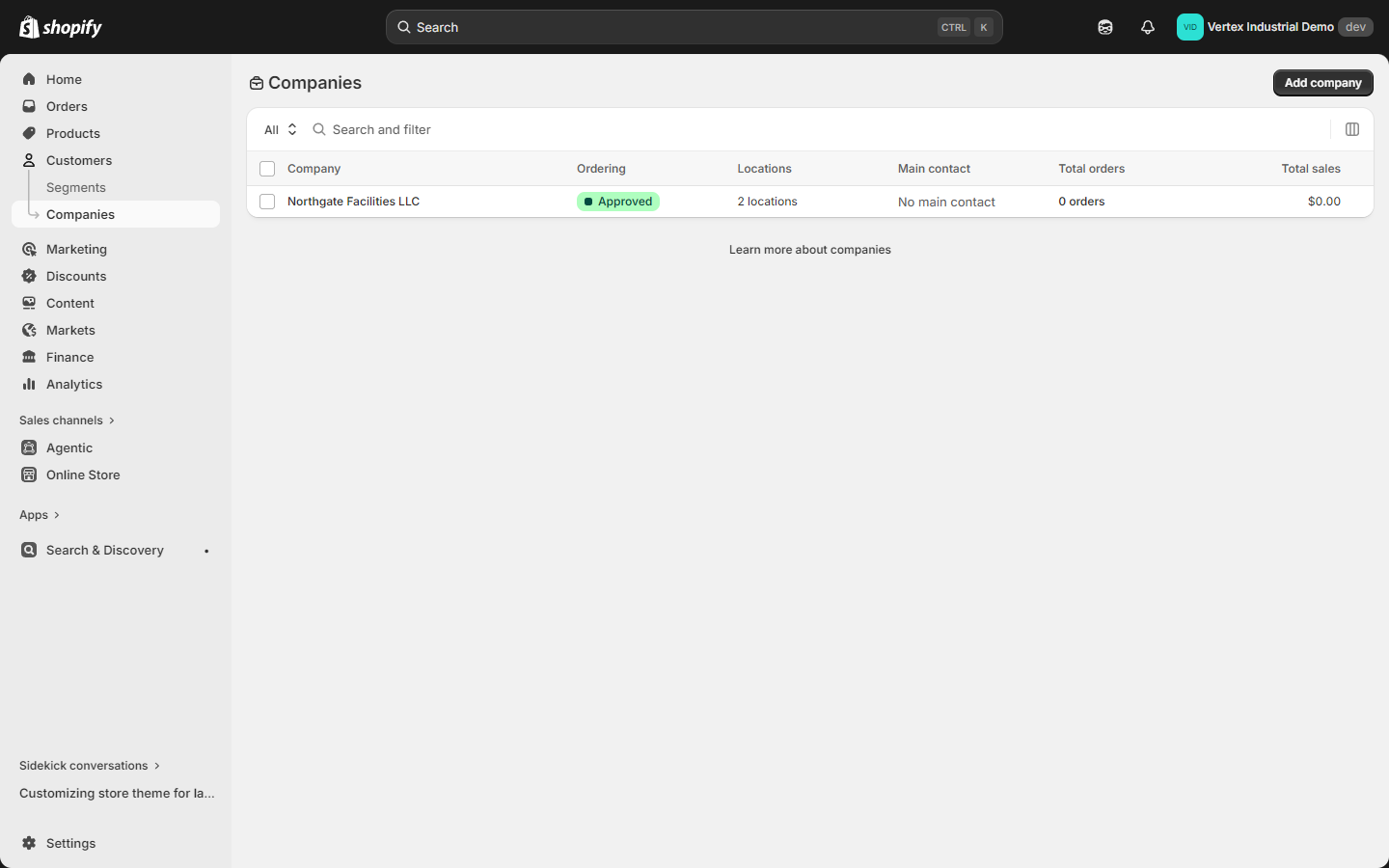Open the Northgate Facilities LLC company
The width and height of the screenshot is (1389, 868).
pos(353,202)
